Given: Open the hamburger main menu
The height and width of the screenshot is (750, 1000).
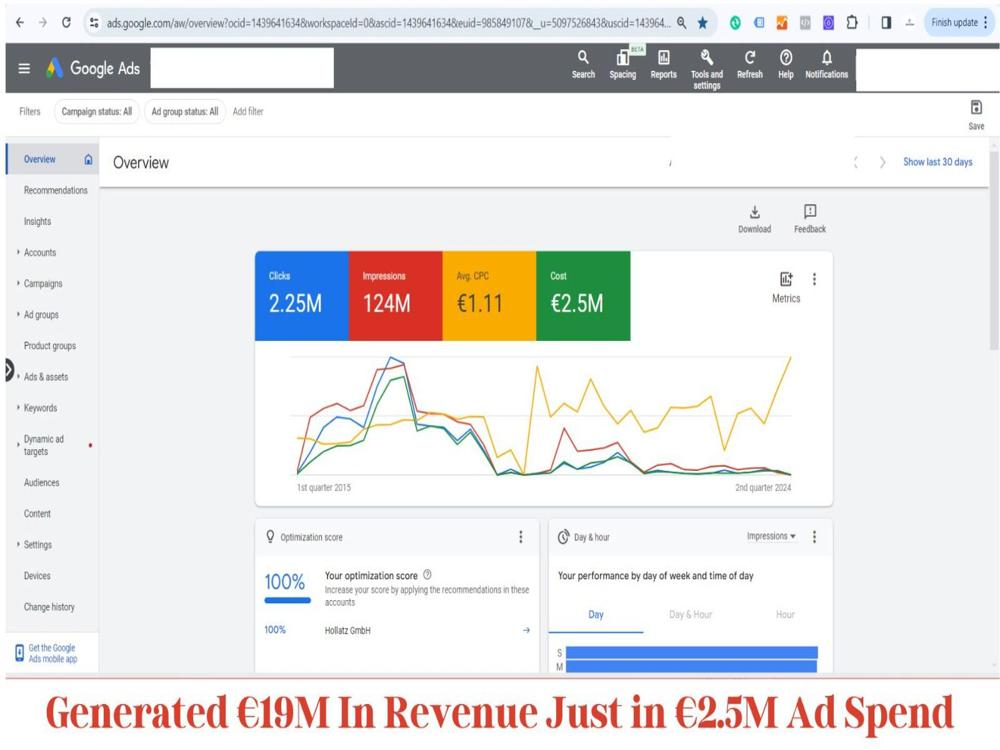Looking at the screenshot, I should 24,68.
